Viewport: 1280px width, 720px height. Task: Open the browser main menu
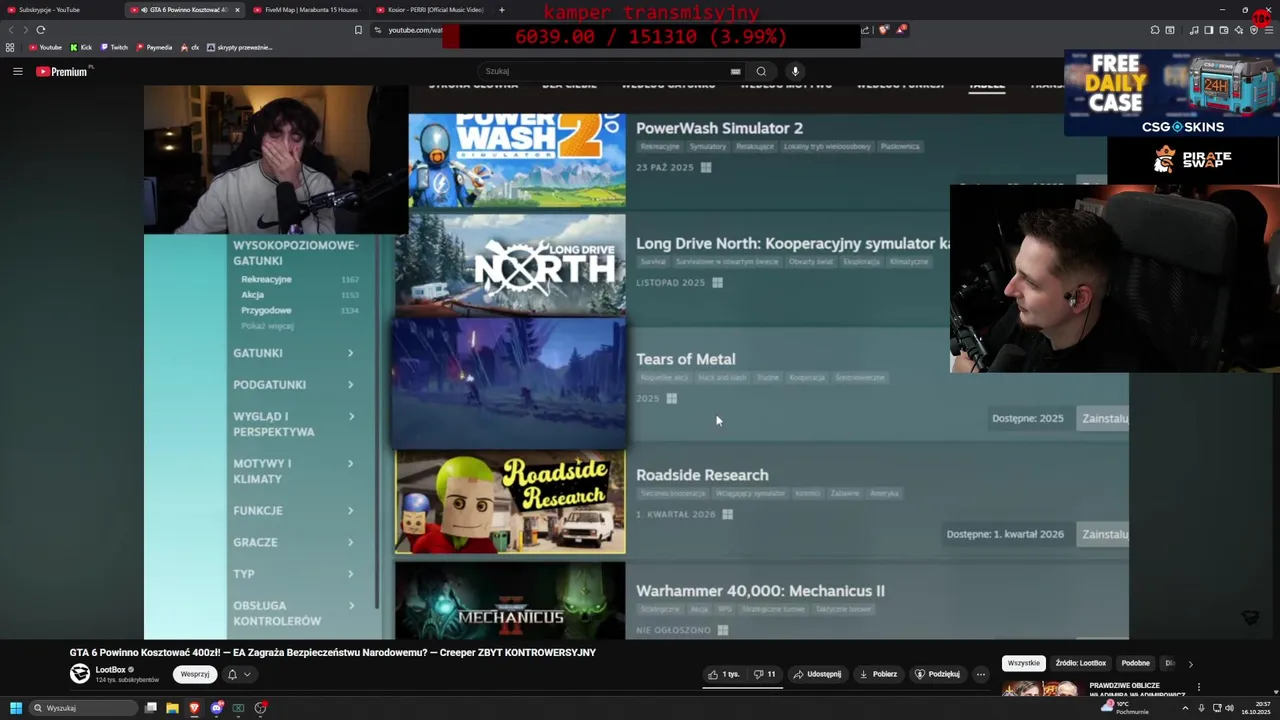[x=1270, y=30]
